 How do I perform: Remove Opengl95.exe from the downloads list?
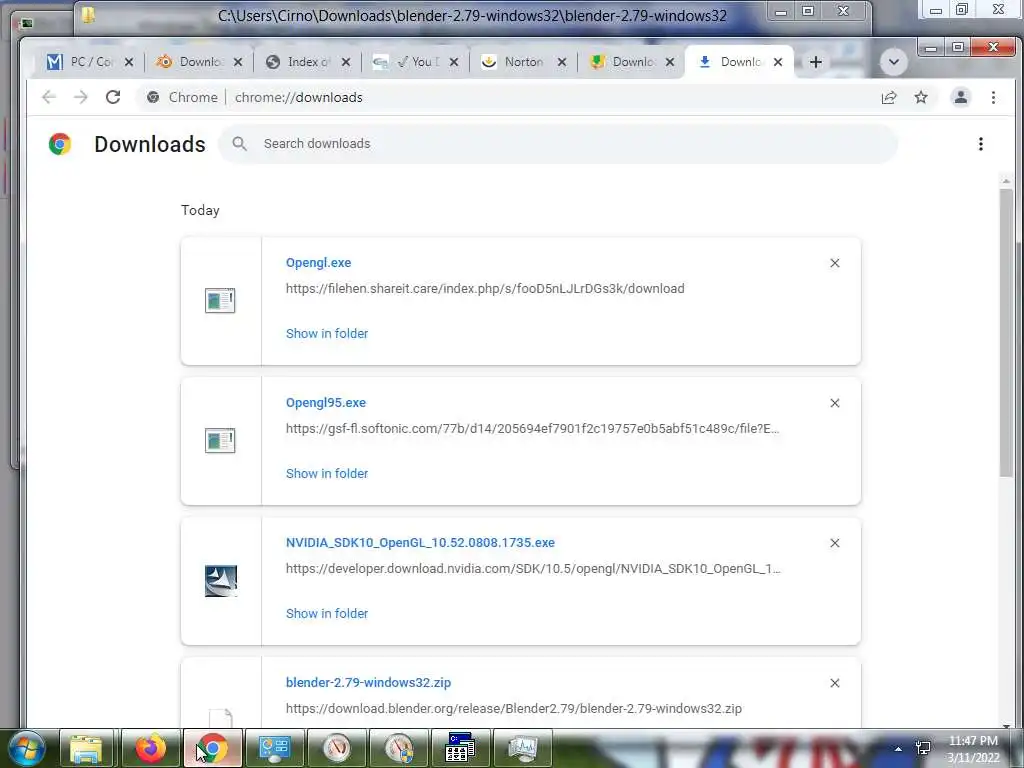pyautogui.click(x=835, y=403)
